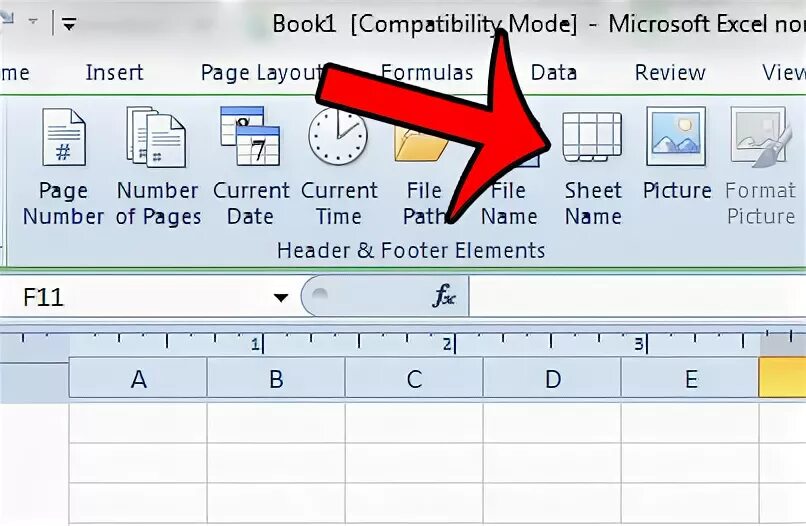Click the Format Picture button
The width and height of the screenshot is (806, 526).
click(760, 167)
